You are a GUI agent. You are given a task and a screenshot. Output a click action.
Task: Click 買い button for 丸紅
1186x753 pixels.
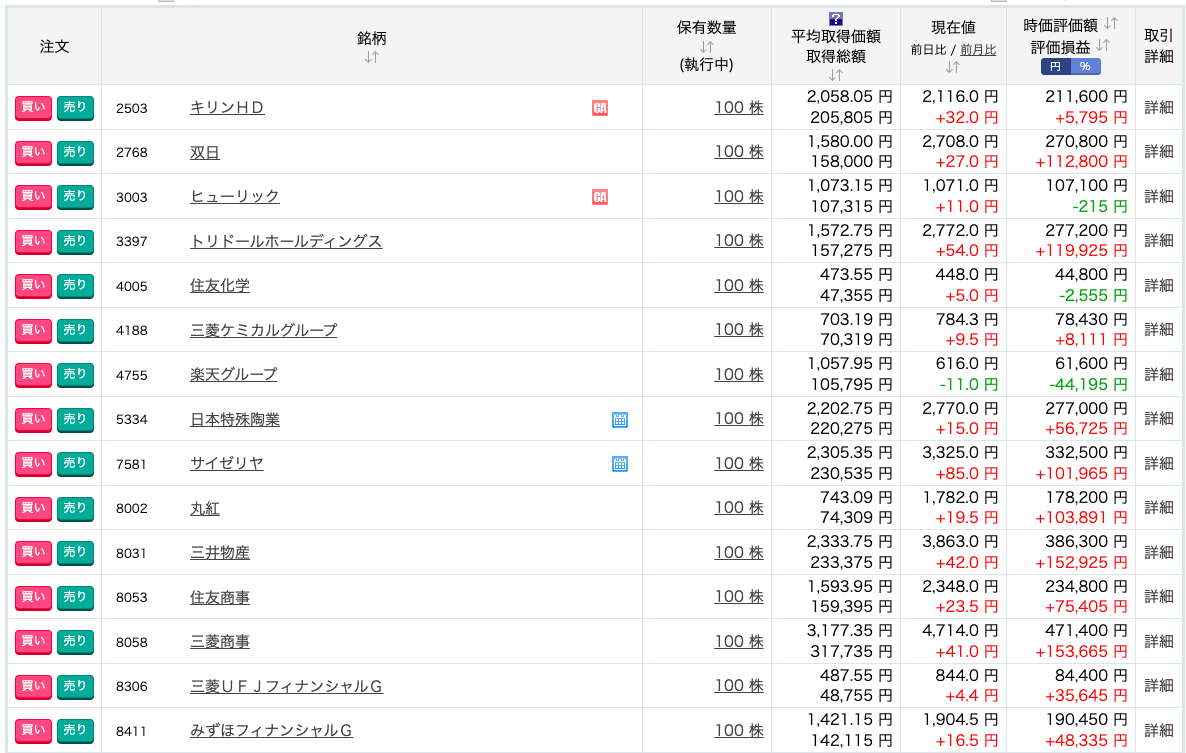point(33,509)
